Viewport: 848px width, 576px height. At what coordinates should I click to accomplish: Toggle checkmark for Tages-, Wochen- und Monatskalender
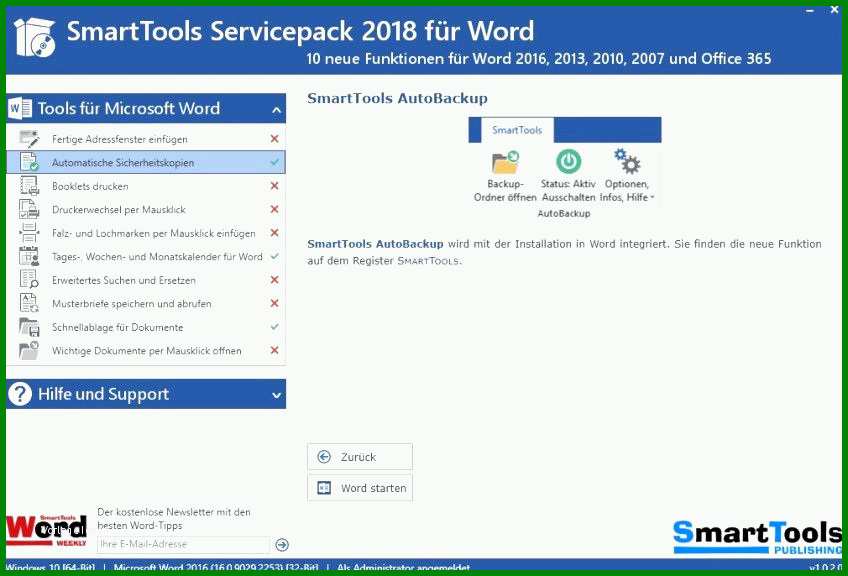pos(274,256)
